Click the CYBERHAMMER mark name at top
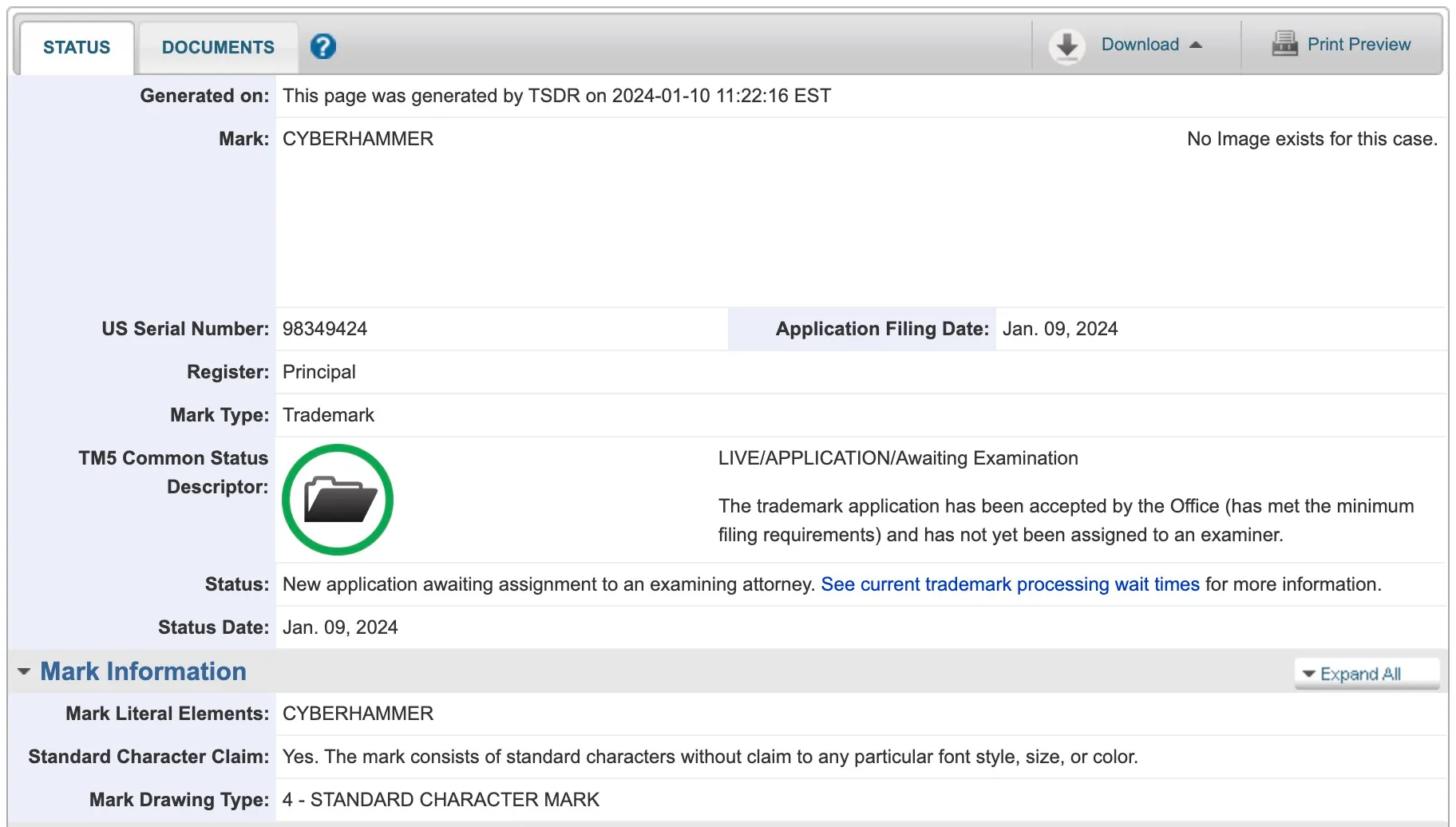 pos(358,139)
